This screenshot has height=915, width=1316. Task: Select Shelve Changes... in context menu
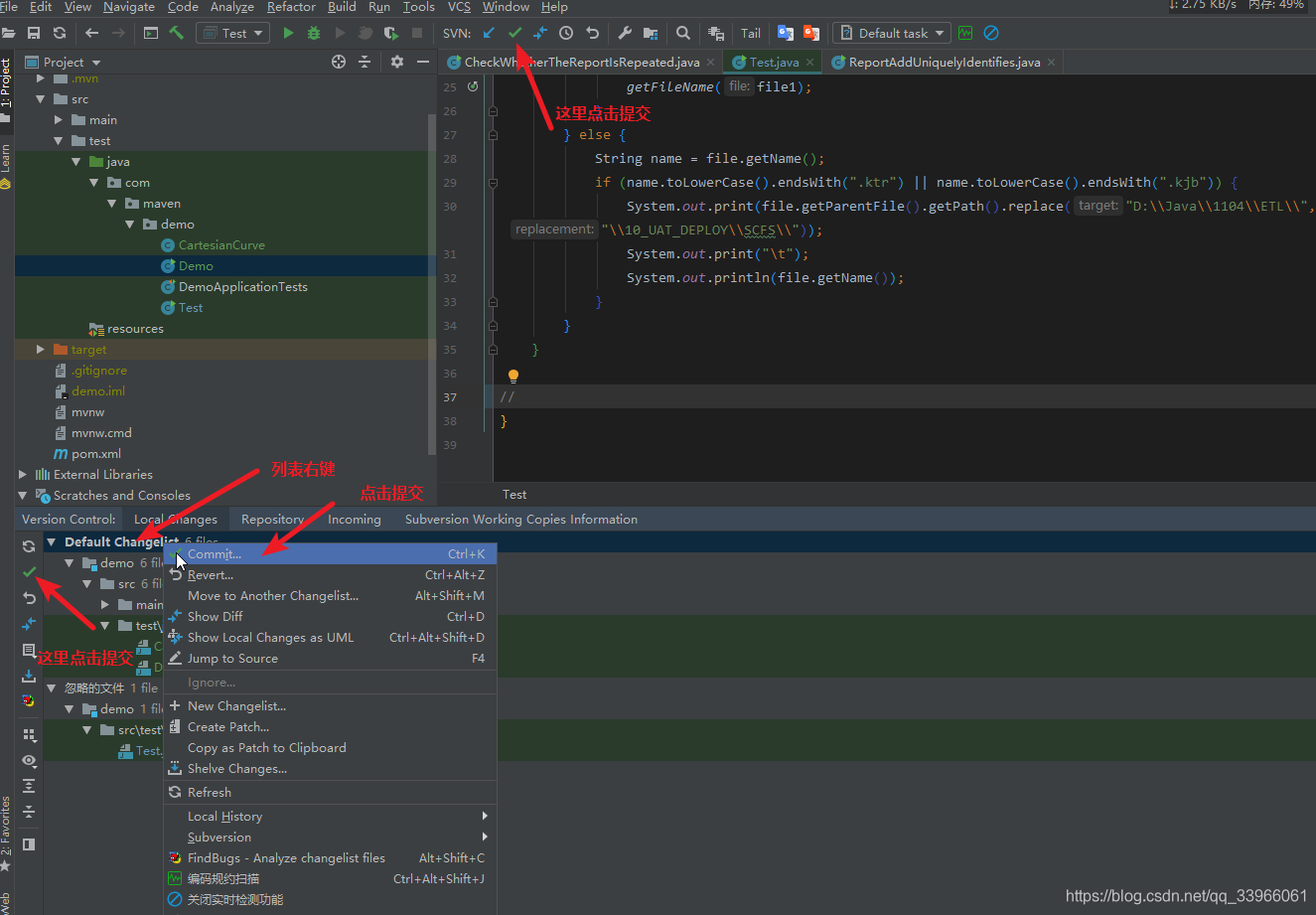pos(330,769)
